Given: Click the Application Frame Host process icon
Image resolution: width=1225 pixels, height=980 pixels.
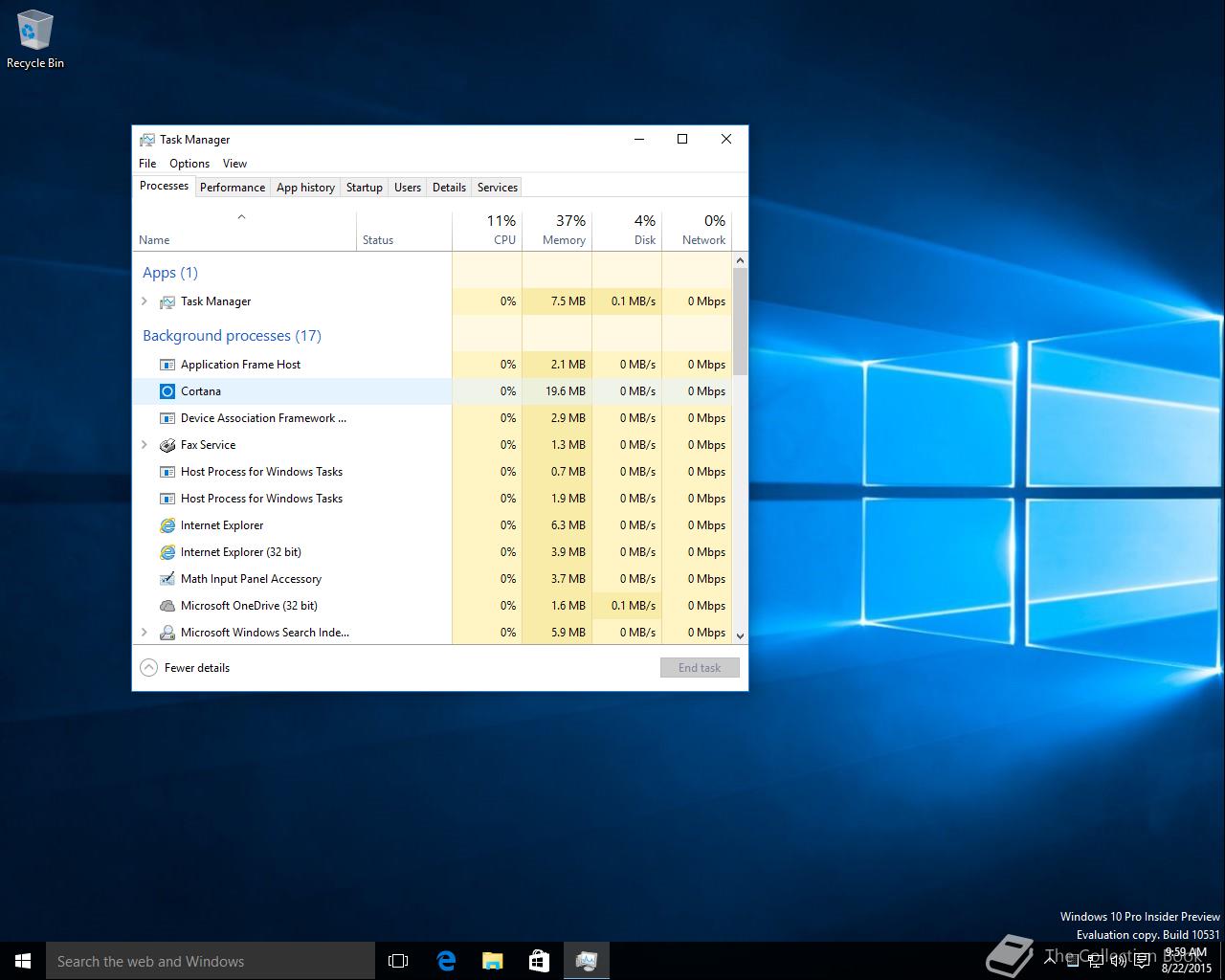Looking at the screenshot, I should [167, 365].
